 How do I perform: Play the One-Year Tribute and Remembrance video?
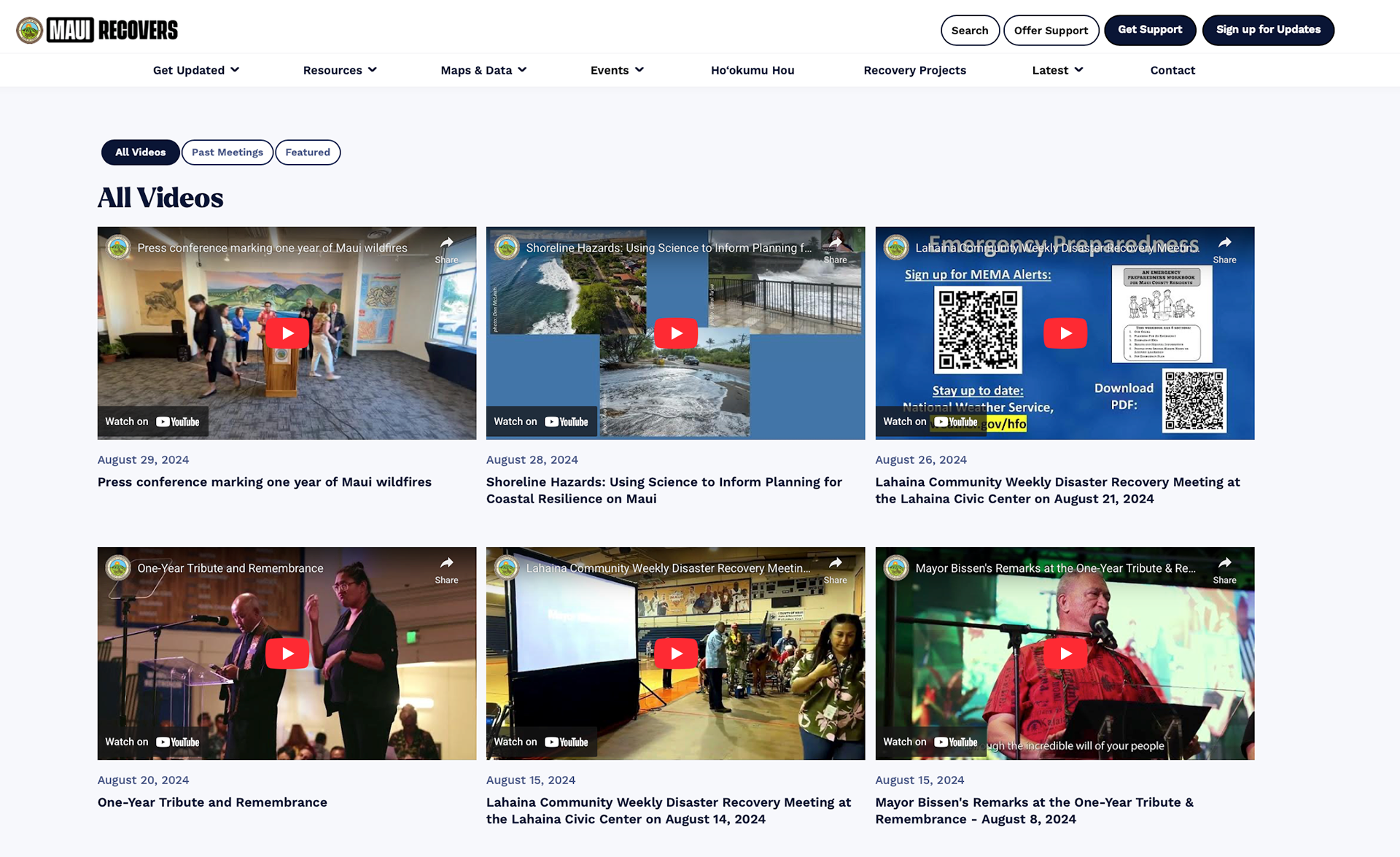pos(287,654)
